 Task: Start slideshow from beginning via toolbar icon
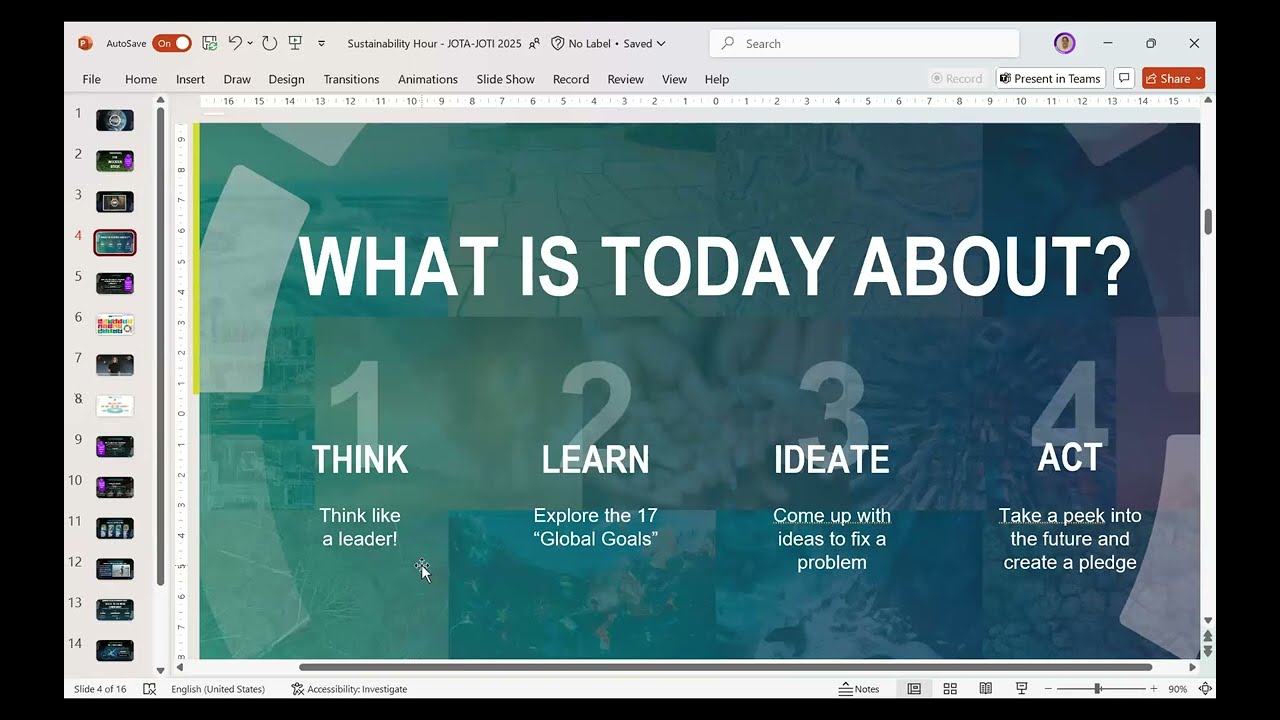[x=295, y=43]
